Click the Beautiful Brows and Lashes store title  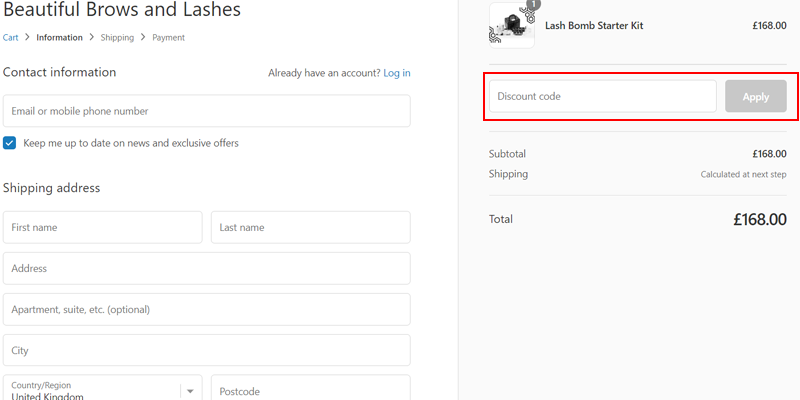(x=122, y=11)
